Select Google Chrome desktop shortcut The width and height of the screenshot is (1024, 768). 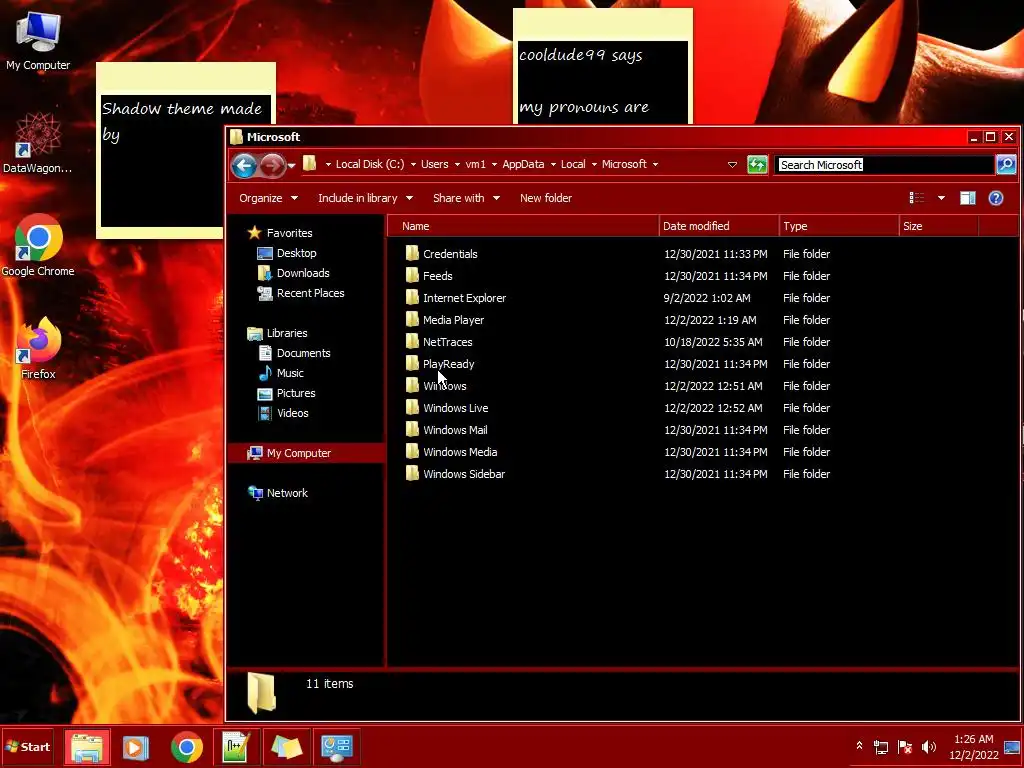[38, 246]
